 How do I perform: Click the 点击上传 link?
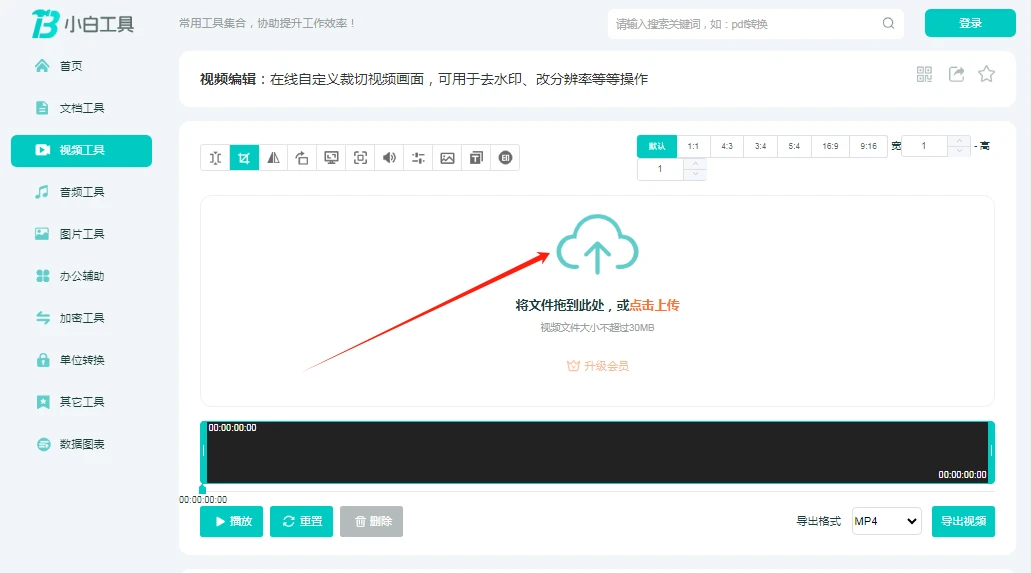tap(654, 305)
